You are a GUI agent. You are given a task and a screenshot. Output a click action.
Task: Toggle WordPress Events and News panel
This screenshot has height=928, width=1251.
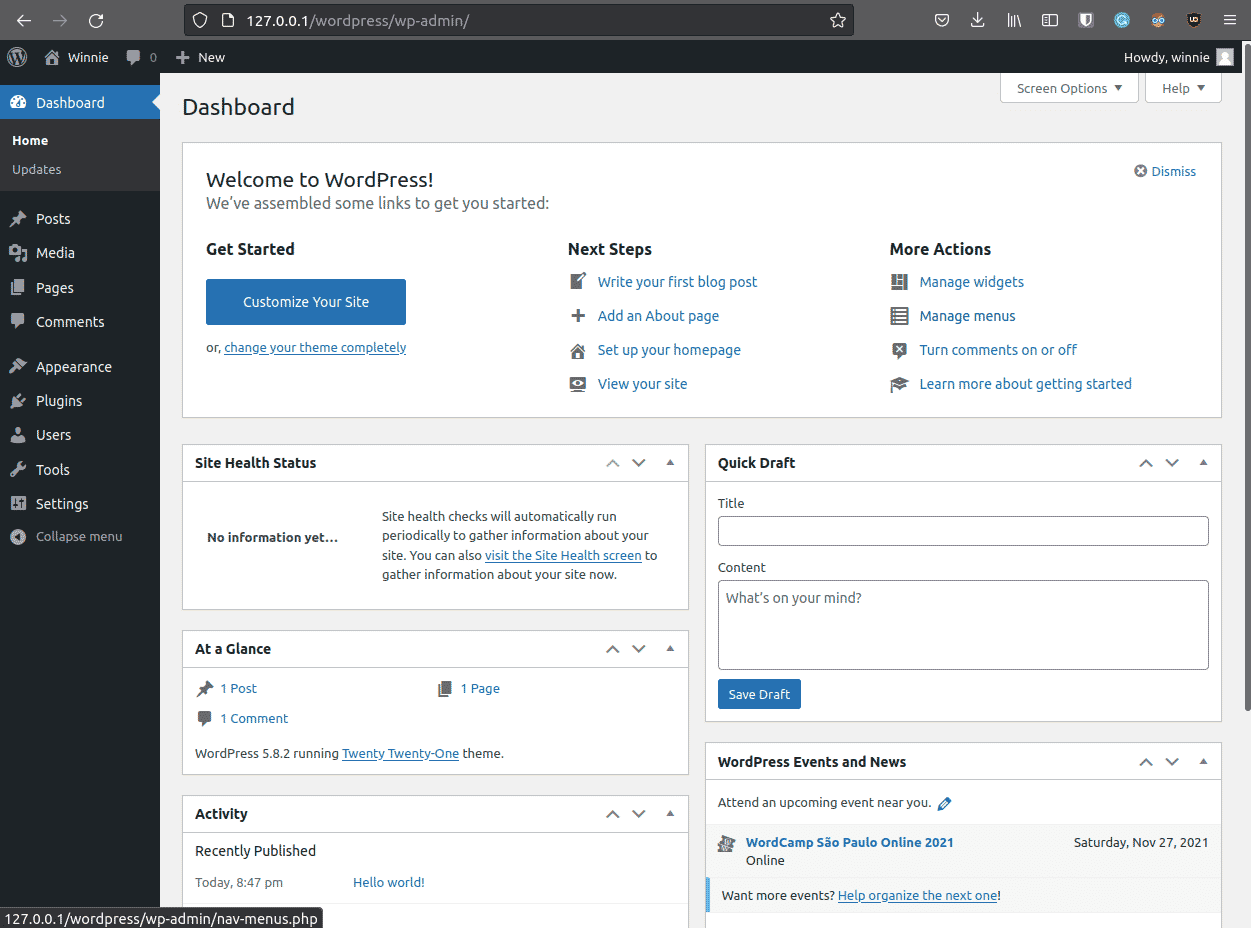(x=1203, y=762)
